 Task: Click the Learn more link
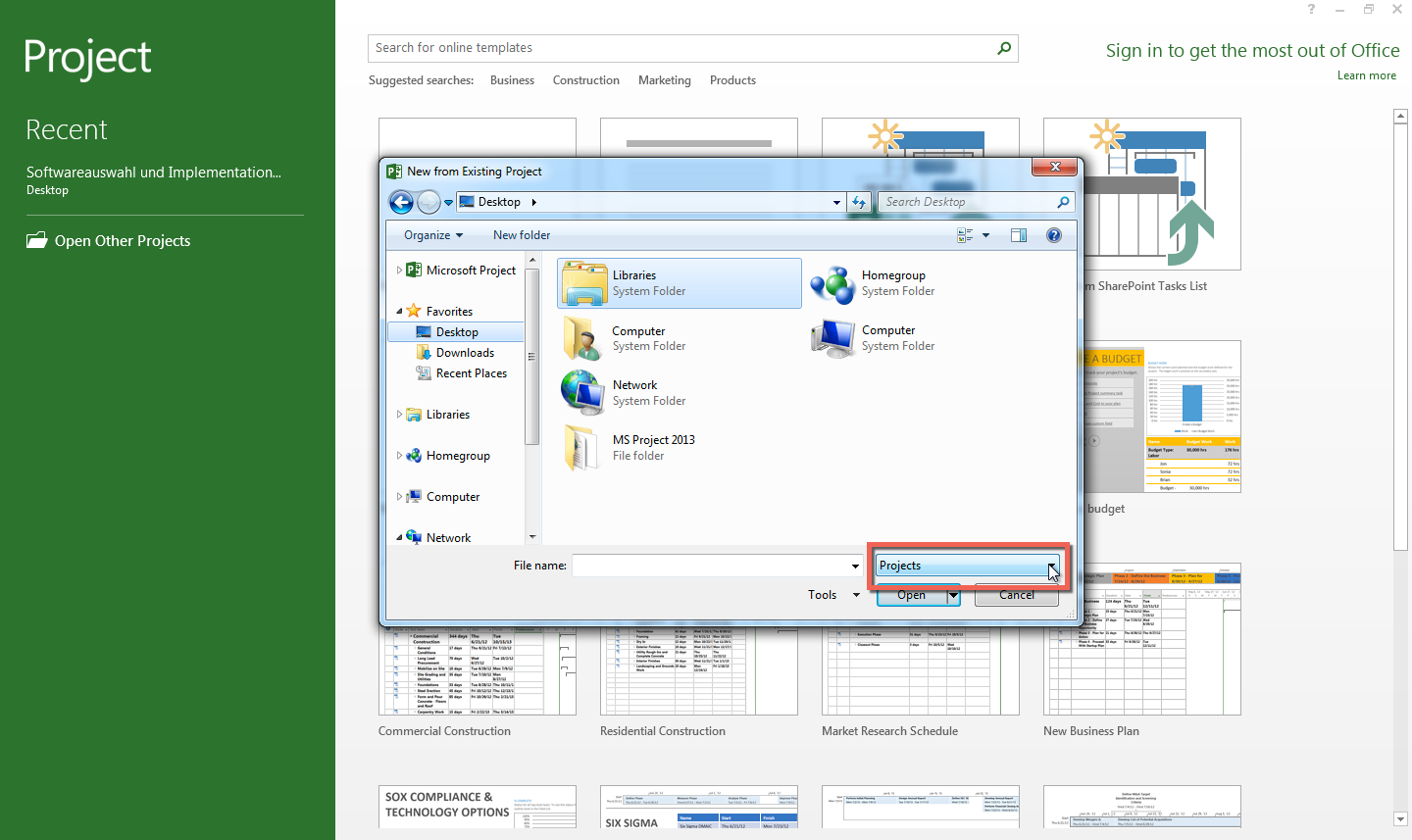[1367, 75]
